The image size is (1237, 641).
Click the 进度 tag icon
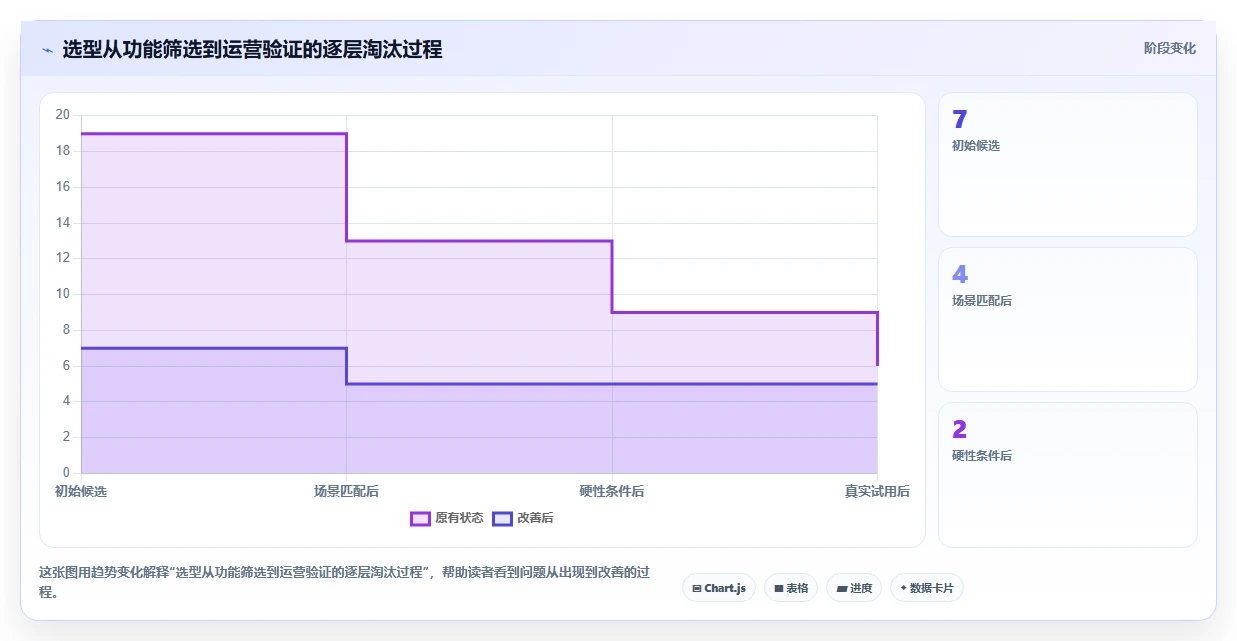click(x=842, y=588)
